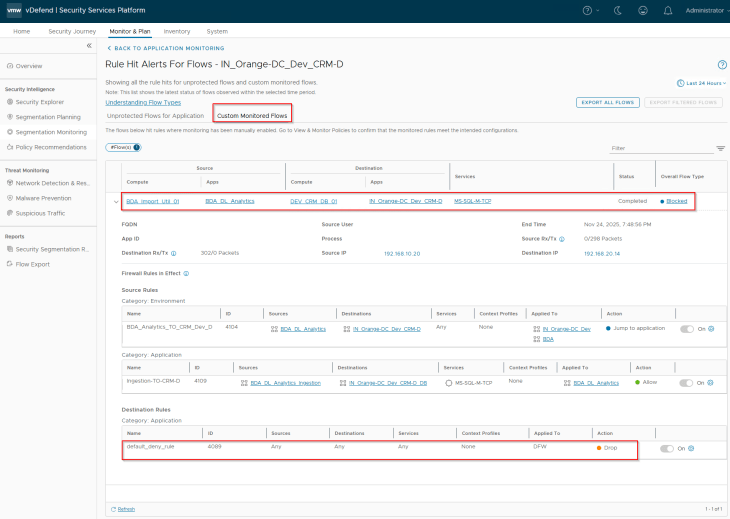
Task: Toggle dark mode moon icon
Action: point(616,10)
